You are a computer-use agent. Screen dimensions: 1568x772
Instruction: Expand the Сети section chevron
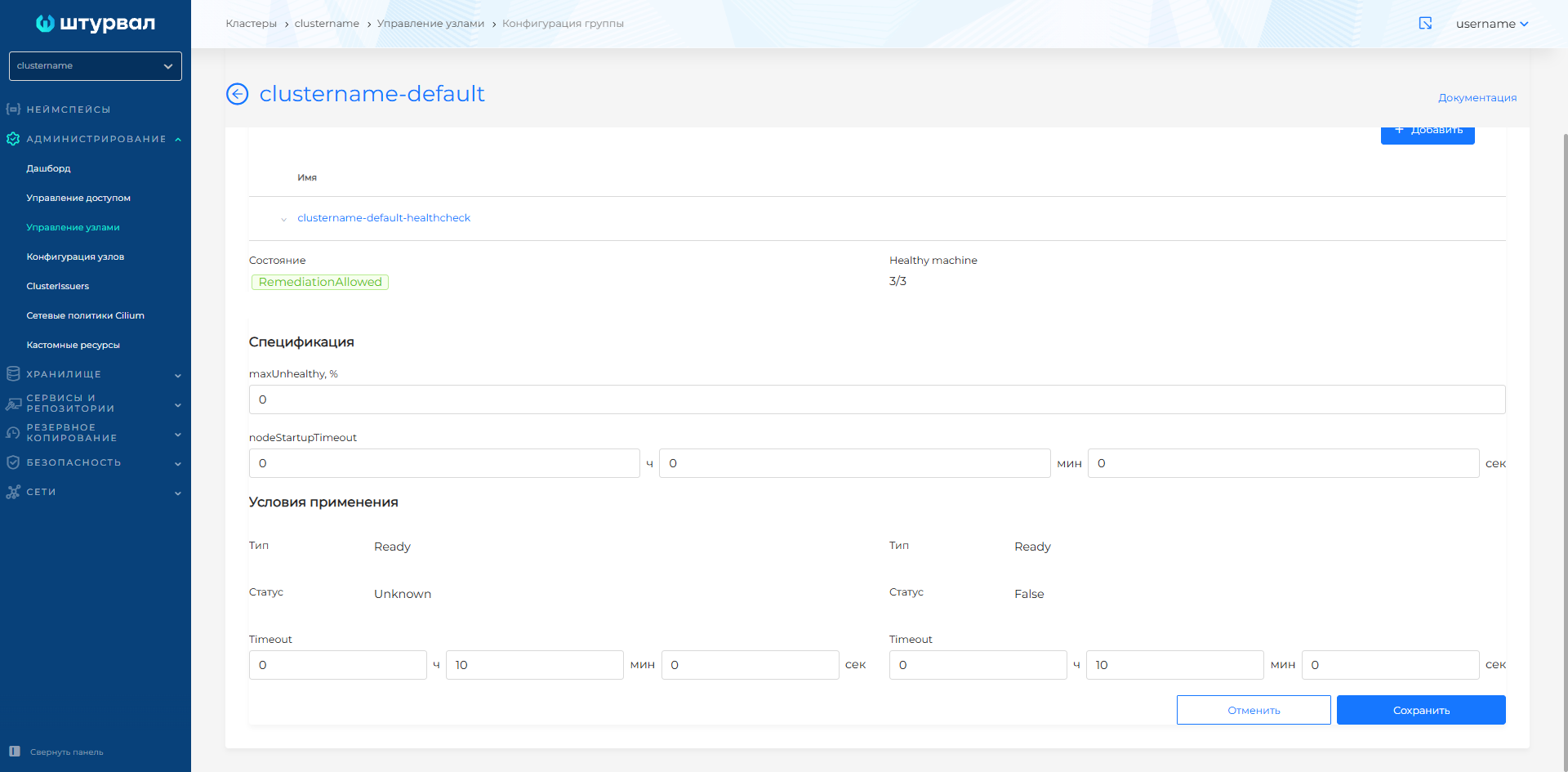click(x=178, y=493)
